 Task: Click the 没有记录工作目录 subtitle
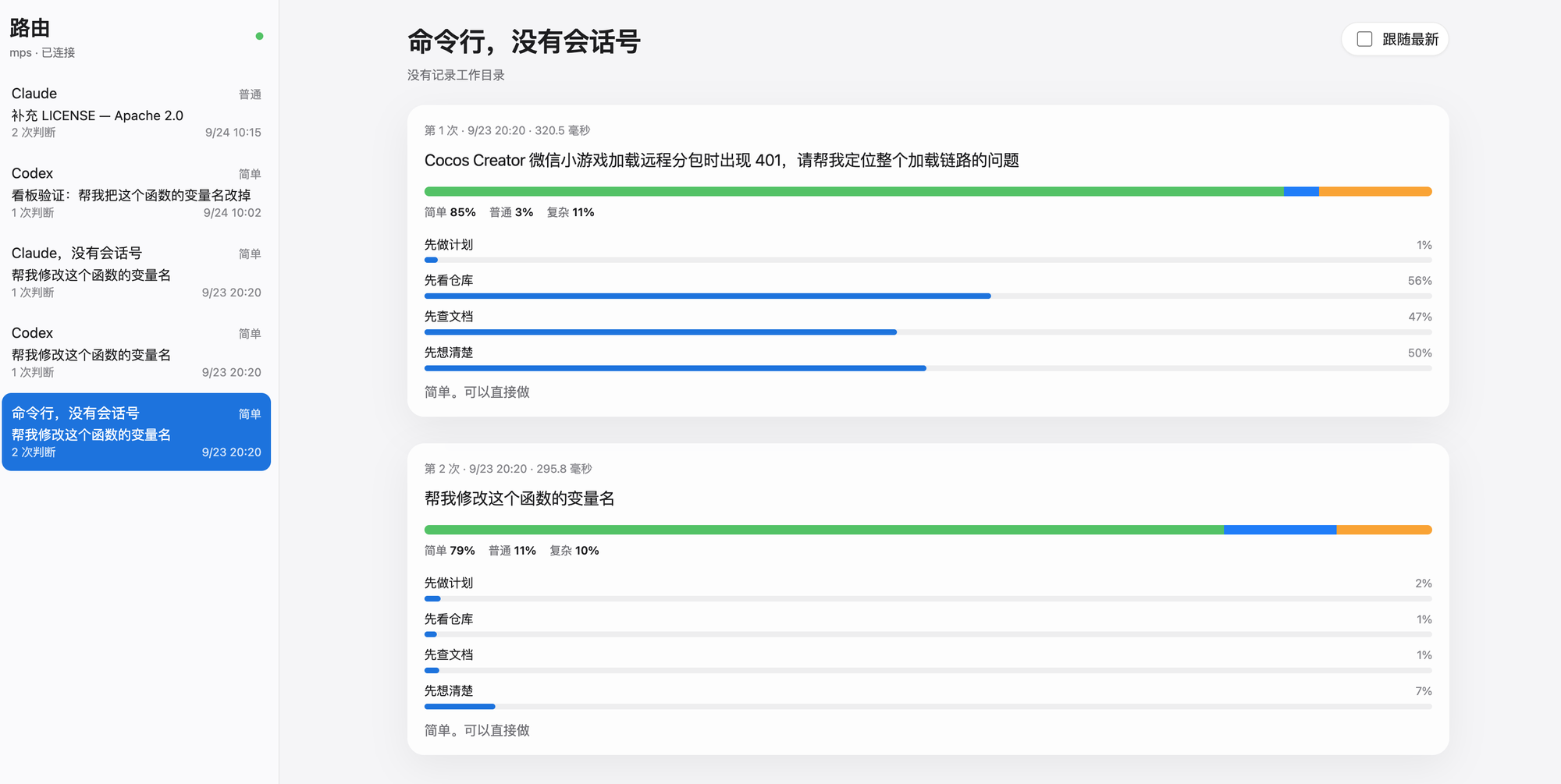pos(456,75)
